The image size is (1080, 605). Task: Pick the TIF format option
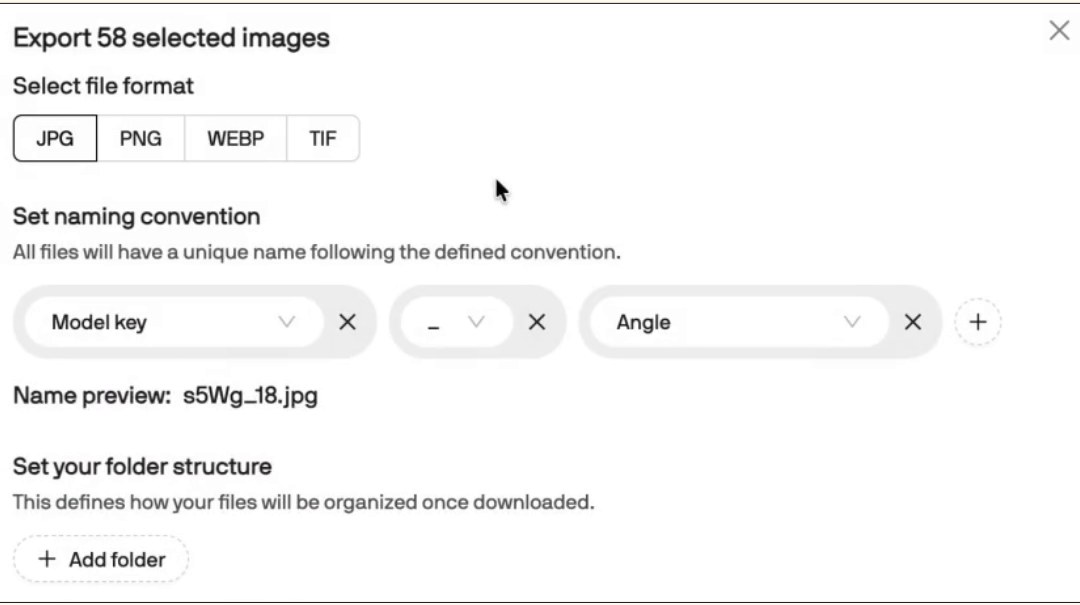(322, 139)
